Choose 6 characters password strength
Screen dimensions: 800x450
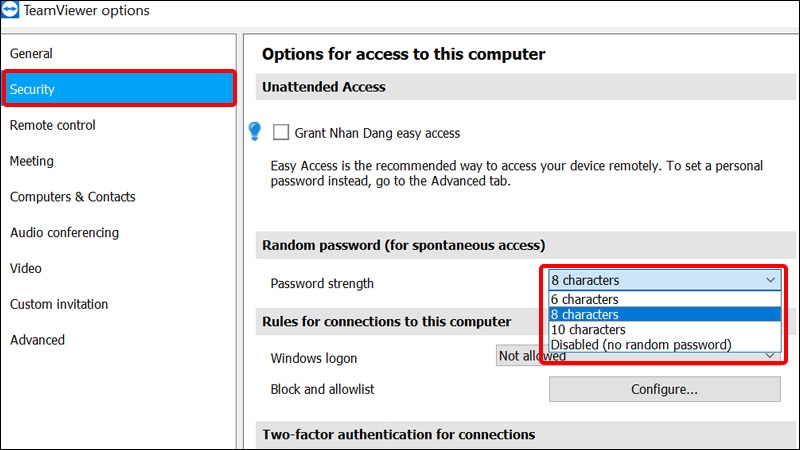[x=585, y=299]
